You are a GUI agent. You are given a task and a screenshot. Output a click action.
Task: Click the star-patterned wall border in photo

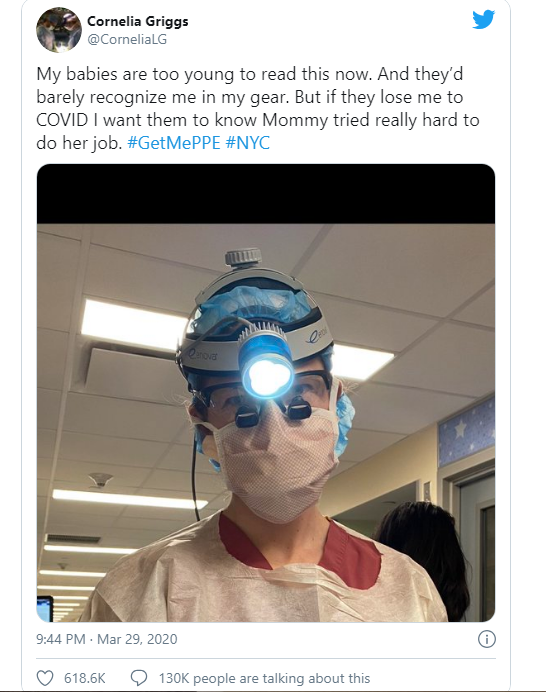tap(466, 431)
